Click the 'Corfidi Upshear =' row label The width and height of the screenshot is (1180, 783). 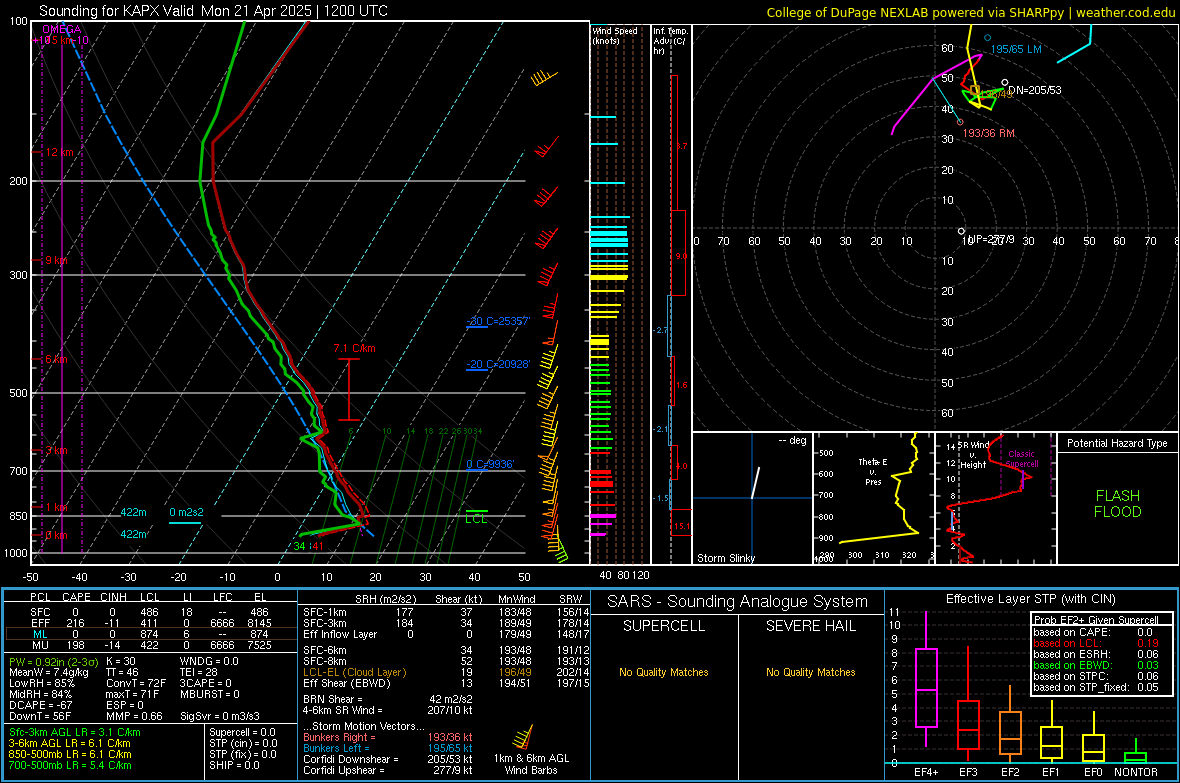(x=344, y=770)
